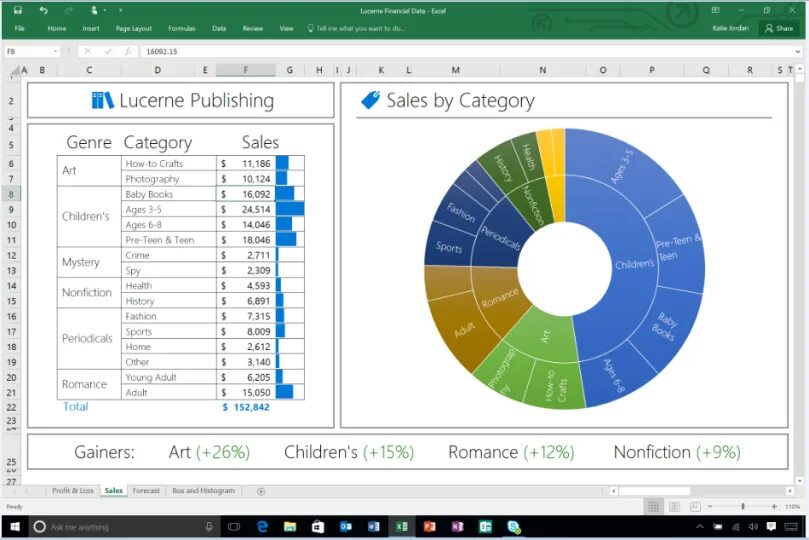Open Box and Histogram sheet tab
Image resolution: width=809 pixels, height=540 pixels.
[x=203, y=490]
